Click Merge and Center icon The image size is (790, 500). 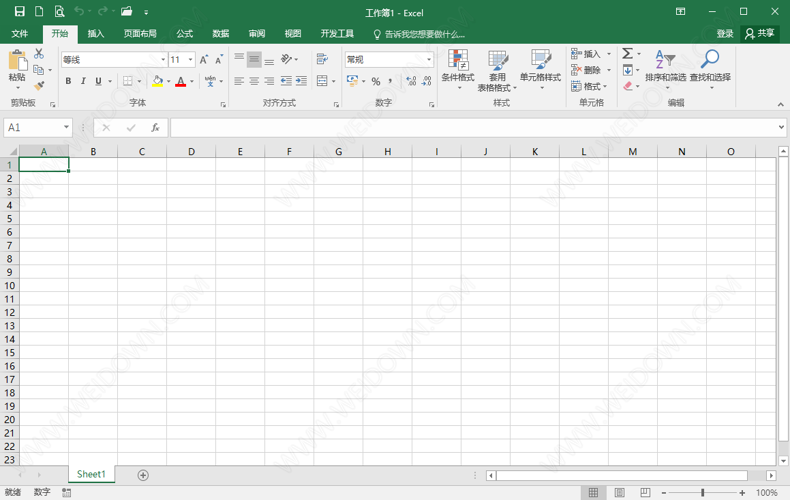click(322, 81)
